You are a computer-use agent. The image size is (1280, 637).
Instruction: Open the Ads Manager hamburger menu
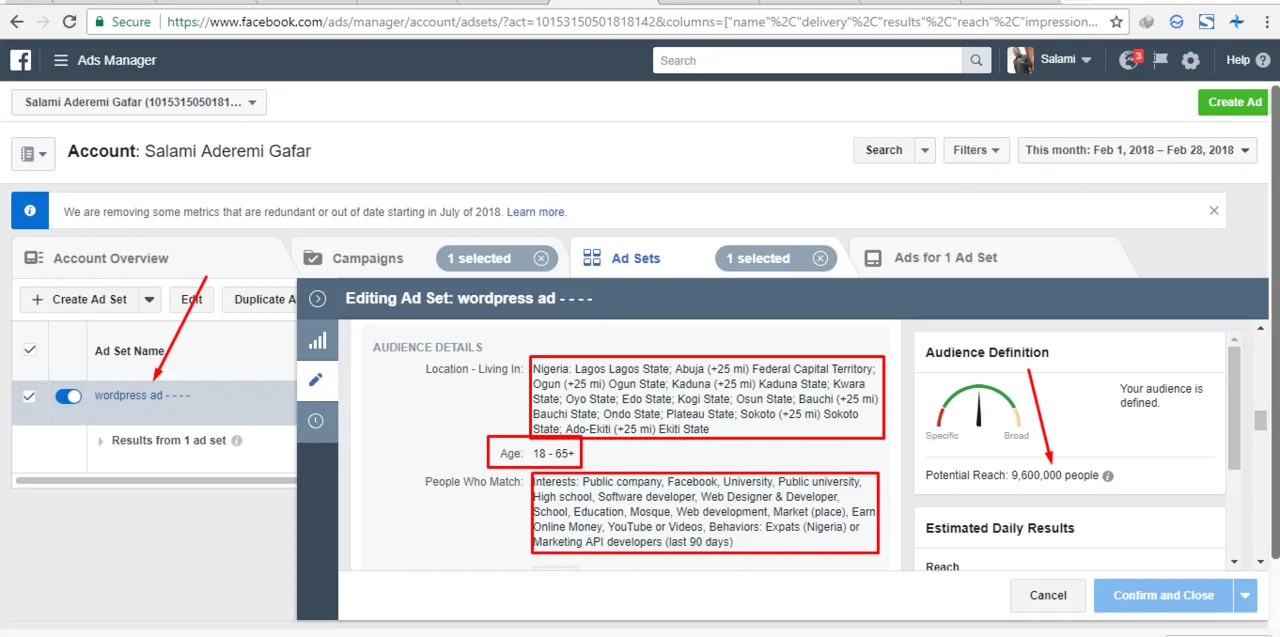pyautogui.click(x=61, y=60)
